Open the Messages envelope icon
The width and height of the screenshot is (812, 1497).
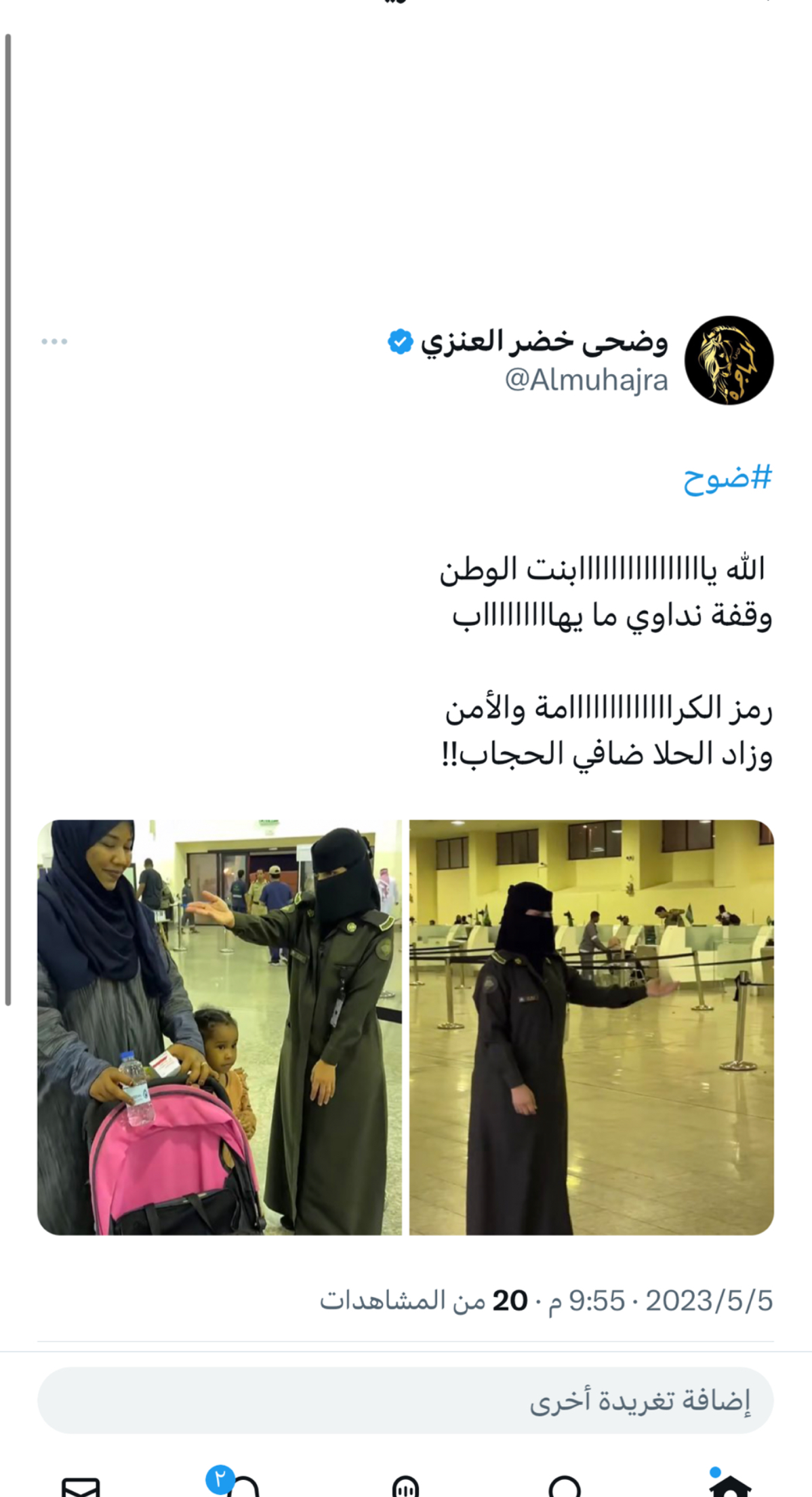tap(81, 1488)
